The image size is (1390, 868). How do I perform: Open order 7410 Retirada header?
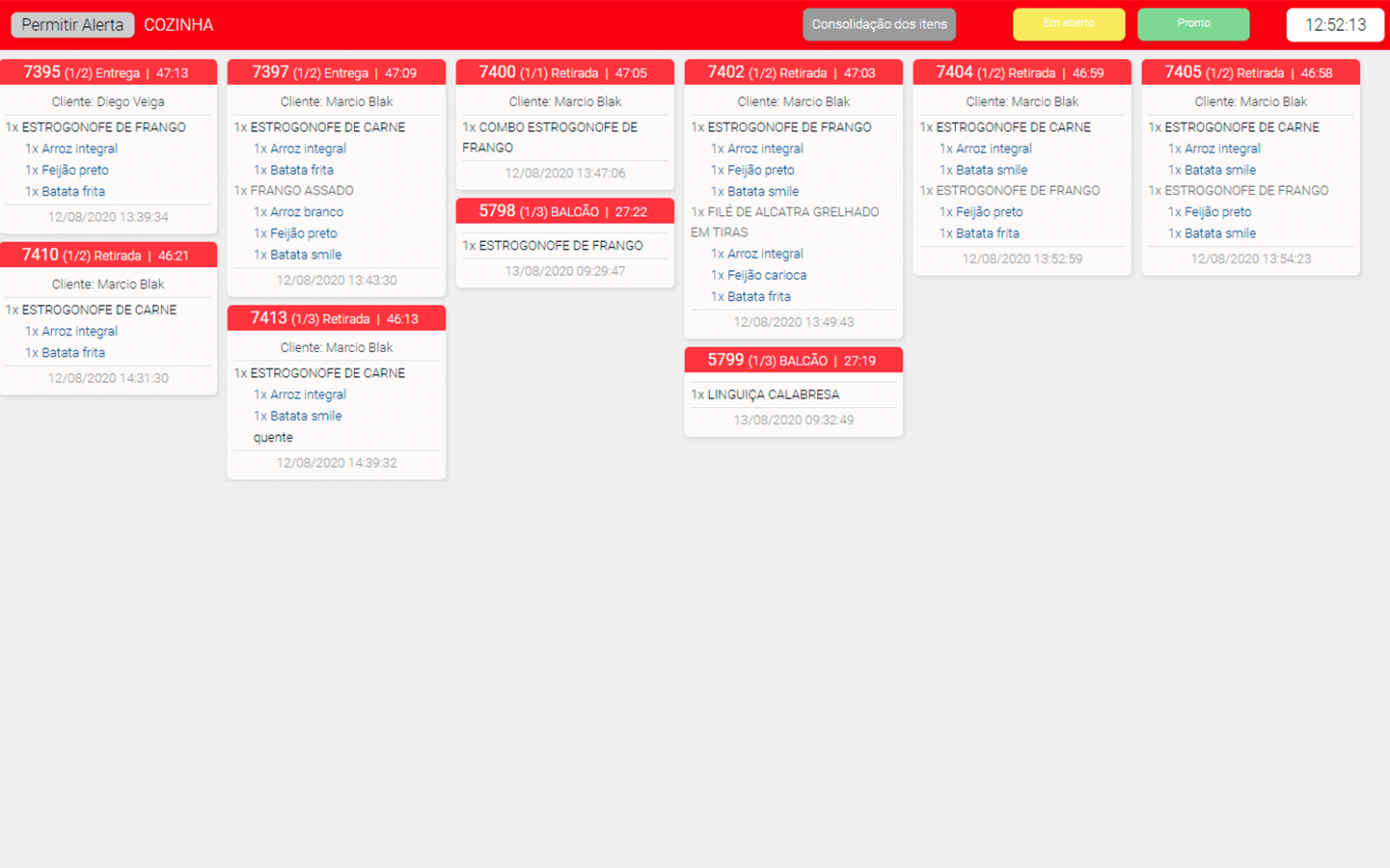point(108,256)
